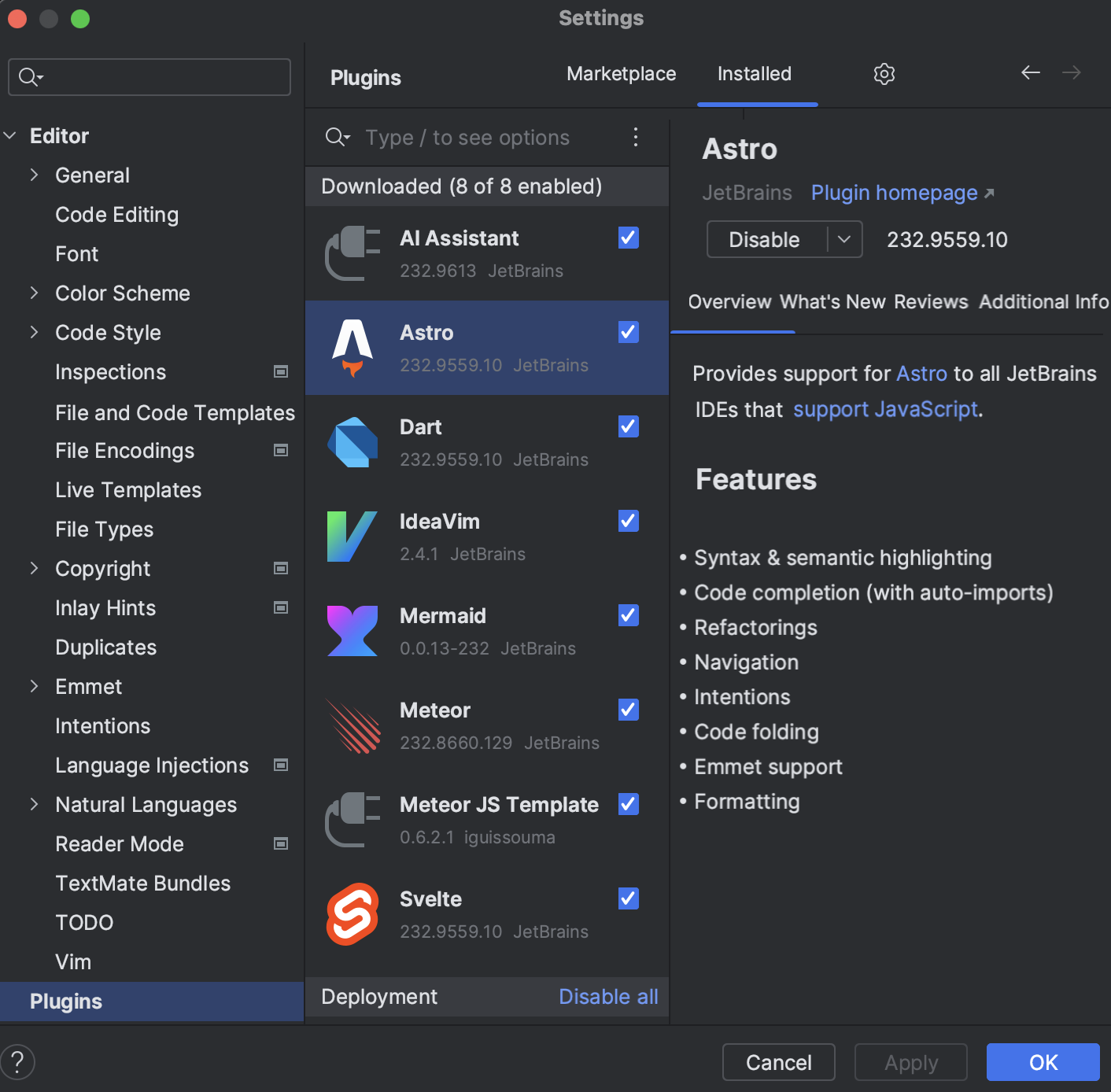Image resolution: width=1111 pixels, height=1092 pixels.
Task: Select the Meteor plugin icon
Action: point(352,725)
